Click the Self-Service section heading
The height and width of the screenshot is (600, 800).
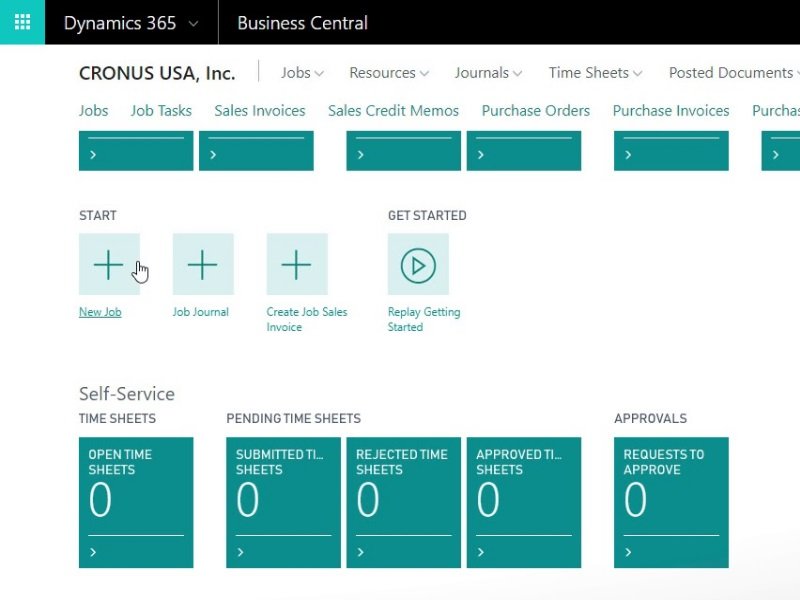tap(127, 394)
